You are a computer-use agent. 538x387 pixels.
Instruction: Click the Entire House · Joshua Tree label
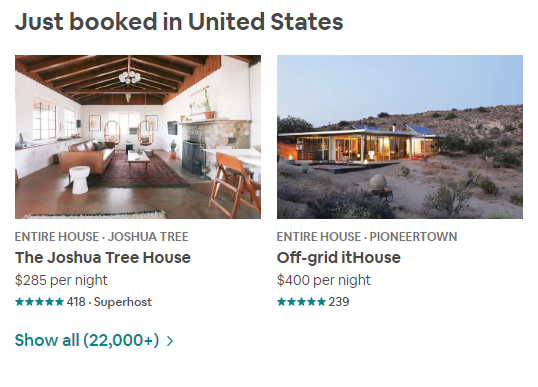tap(102, 237)
